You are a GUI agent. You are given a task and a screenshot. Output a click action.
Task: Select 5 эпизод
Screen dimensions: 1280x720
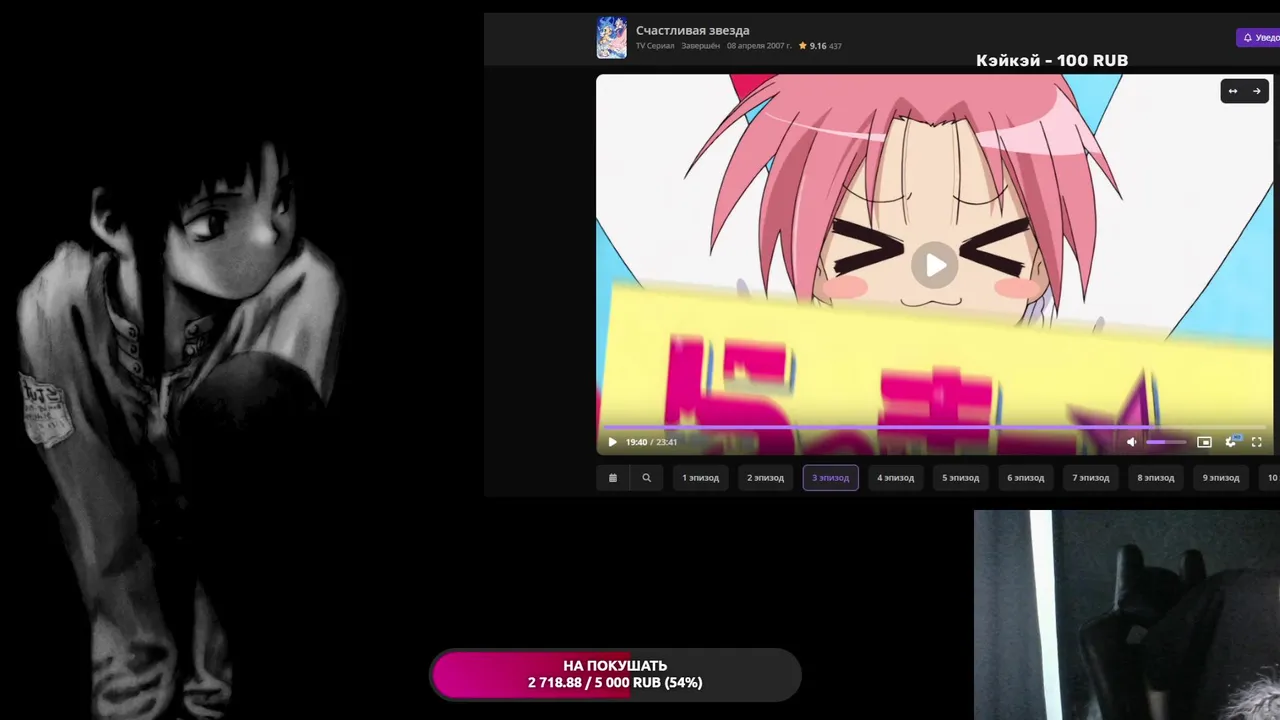pyautogui.click(x=960, y=478)
